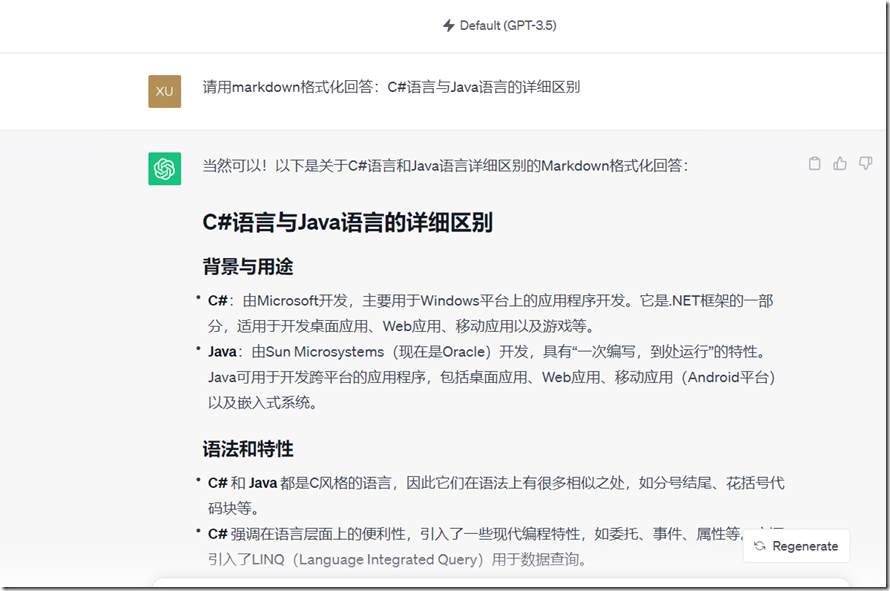This screenshot has width=890, height=591.
Task: Click the line 以及嵌入式系统。
Action: [x=262, y=403]
